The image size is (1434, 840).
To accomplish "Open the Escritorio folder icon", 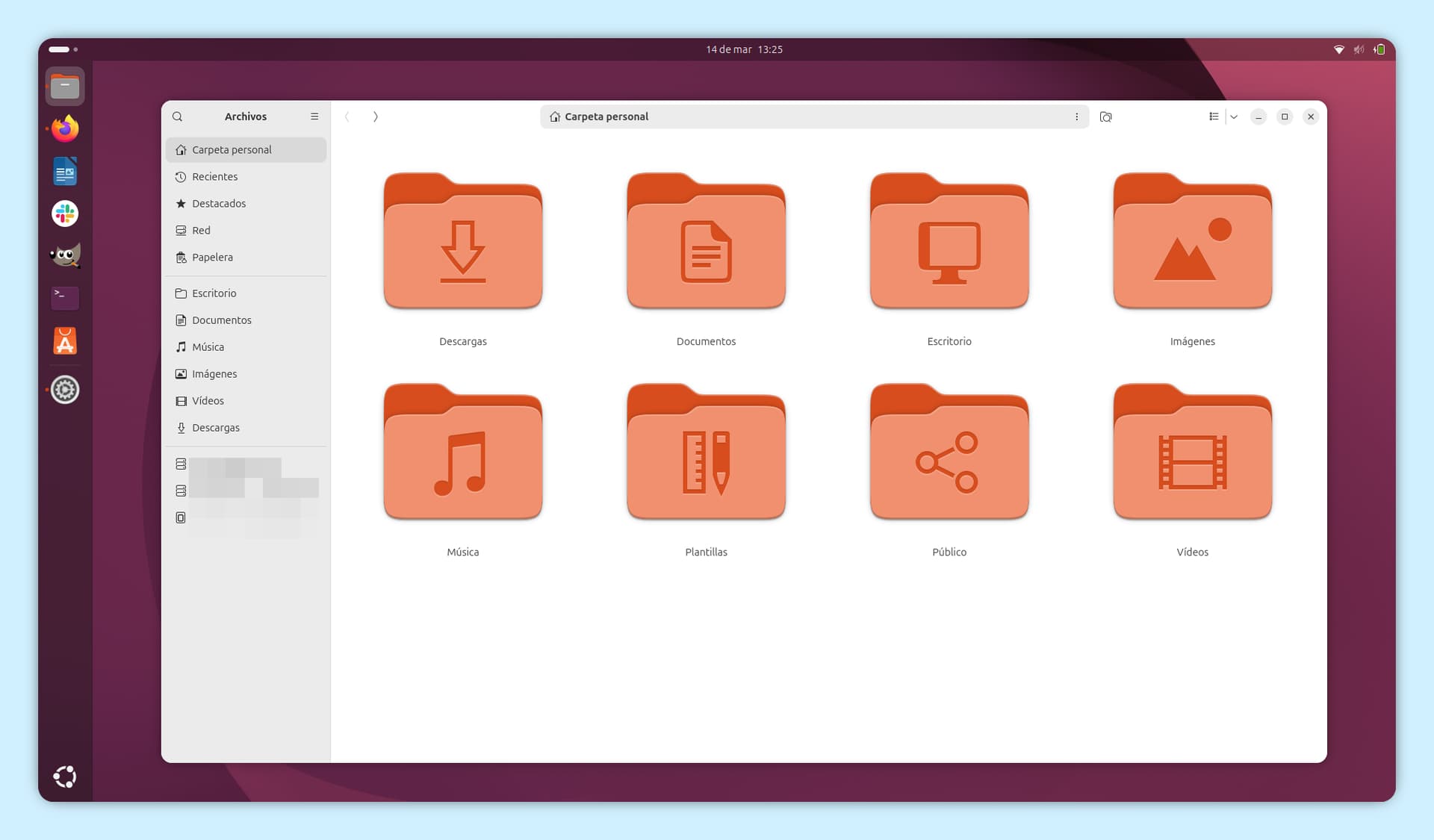I will point(949,240).
